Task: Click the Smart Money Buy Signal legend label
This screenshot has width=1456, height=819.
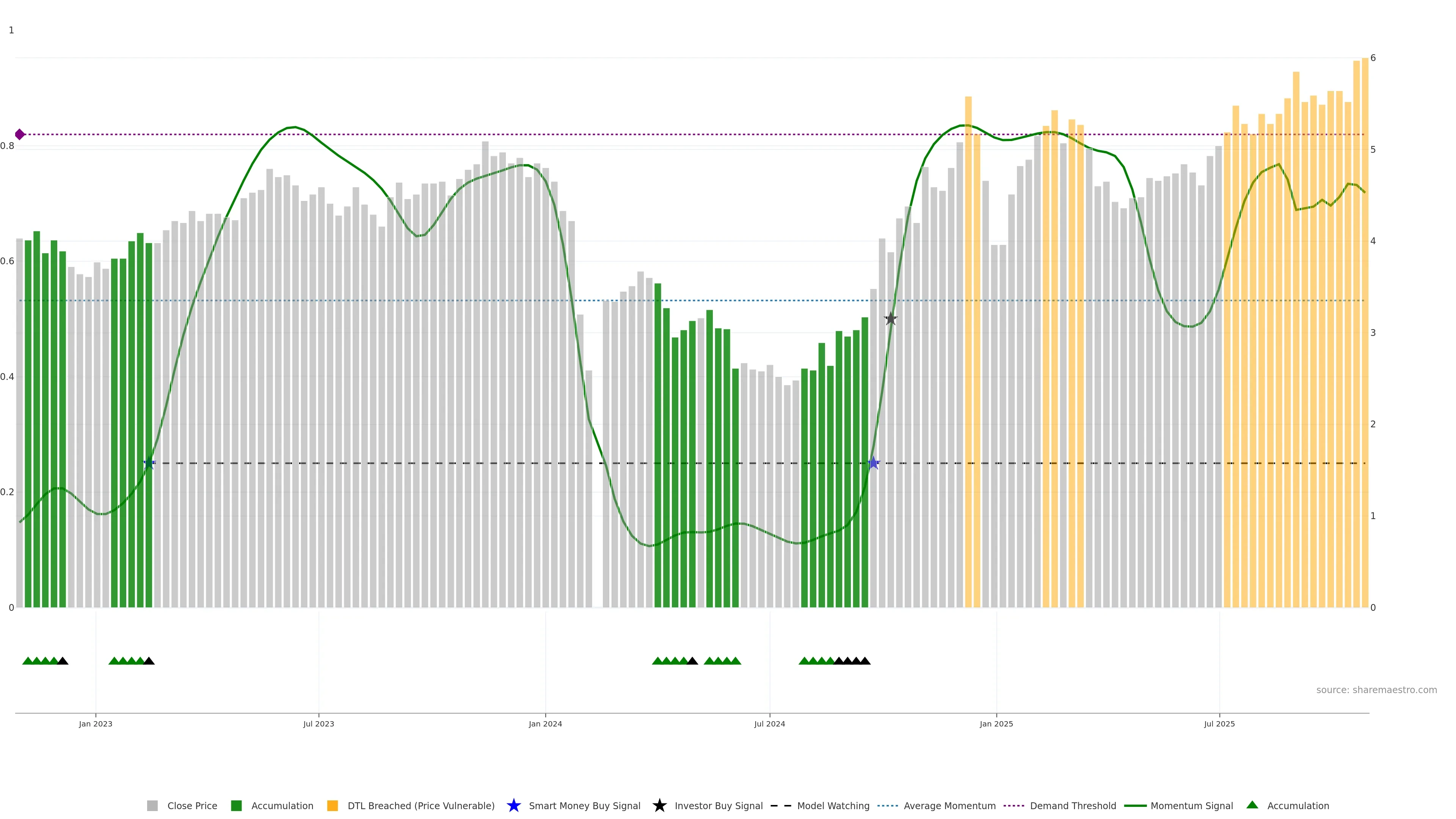Action: click(x=584, y=805)
